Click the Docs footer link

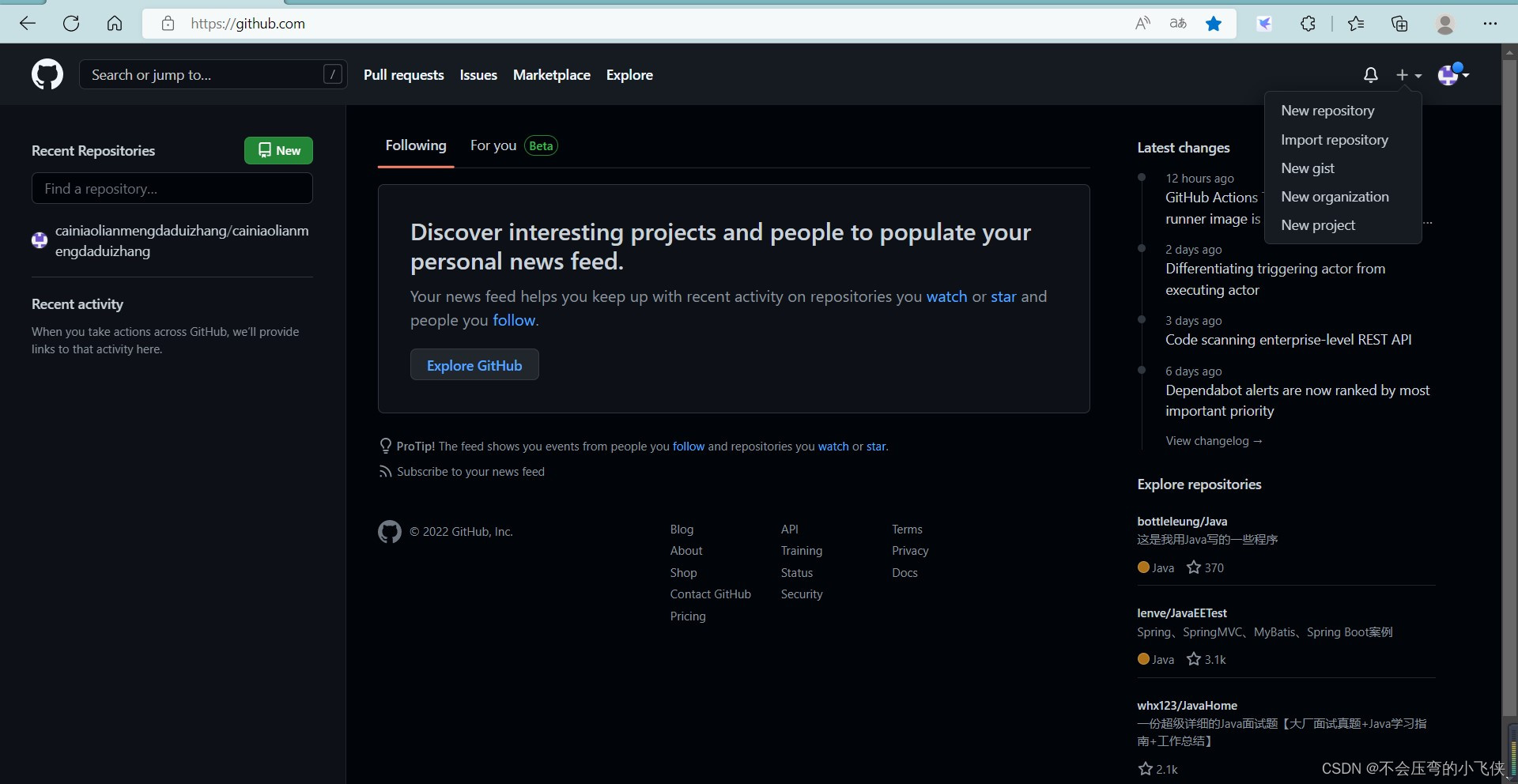coord(904,573)
